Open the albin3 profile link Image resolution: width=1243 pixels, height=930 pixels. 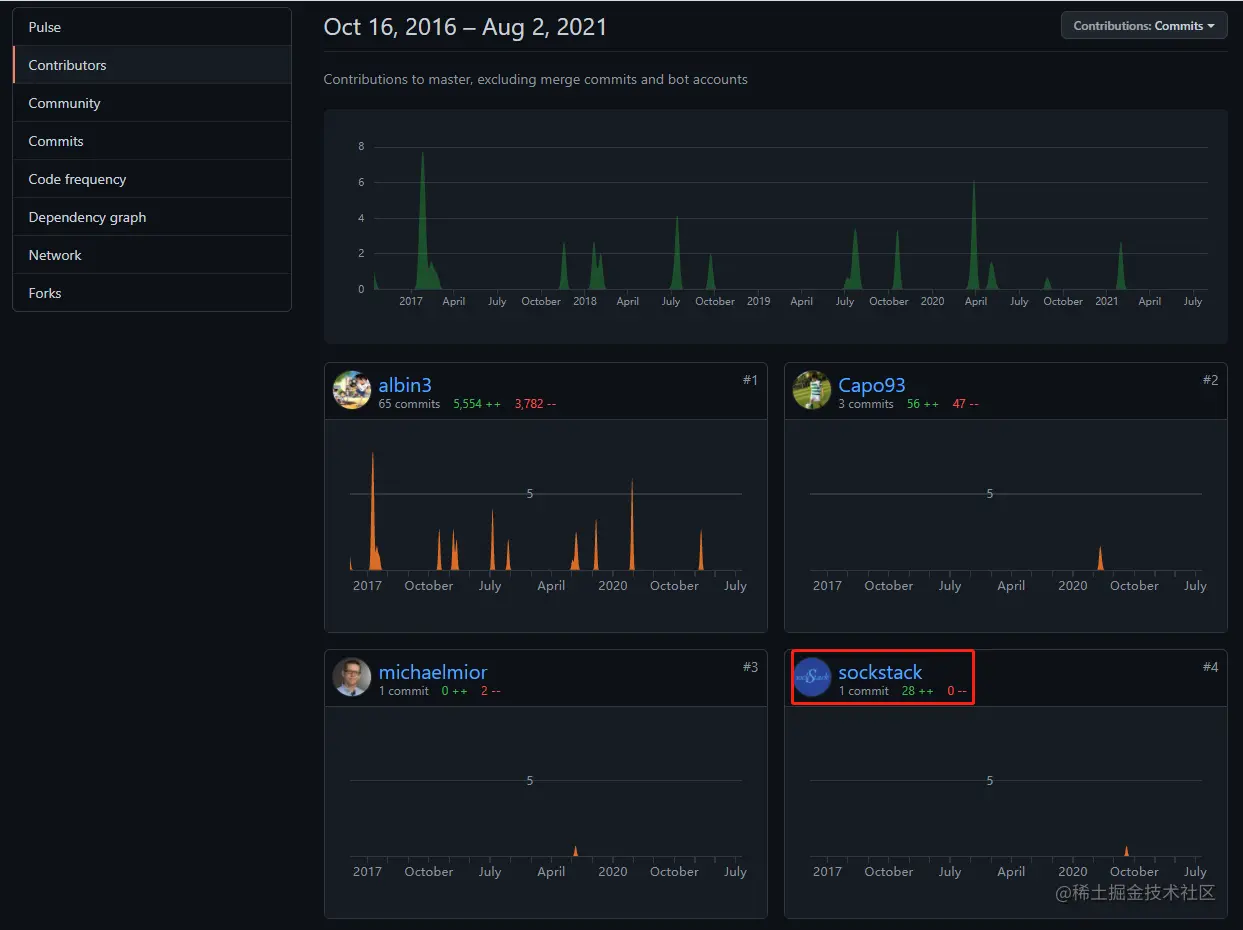405,385
